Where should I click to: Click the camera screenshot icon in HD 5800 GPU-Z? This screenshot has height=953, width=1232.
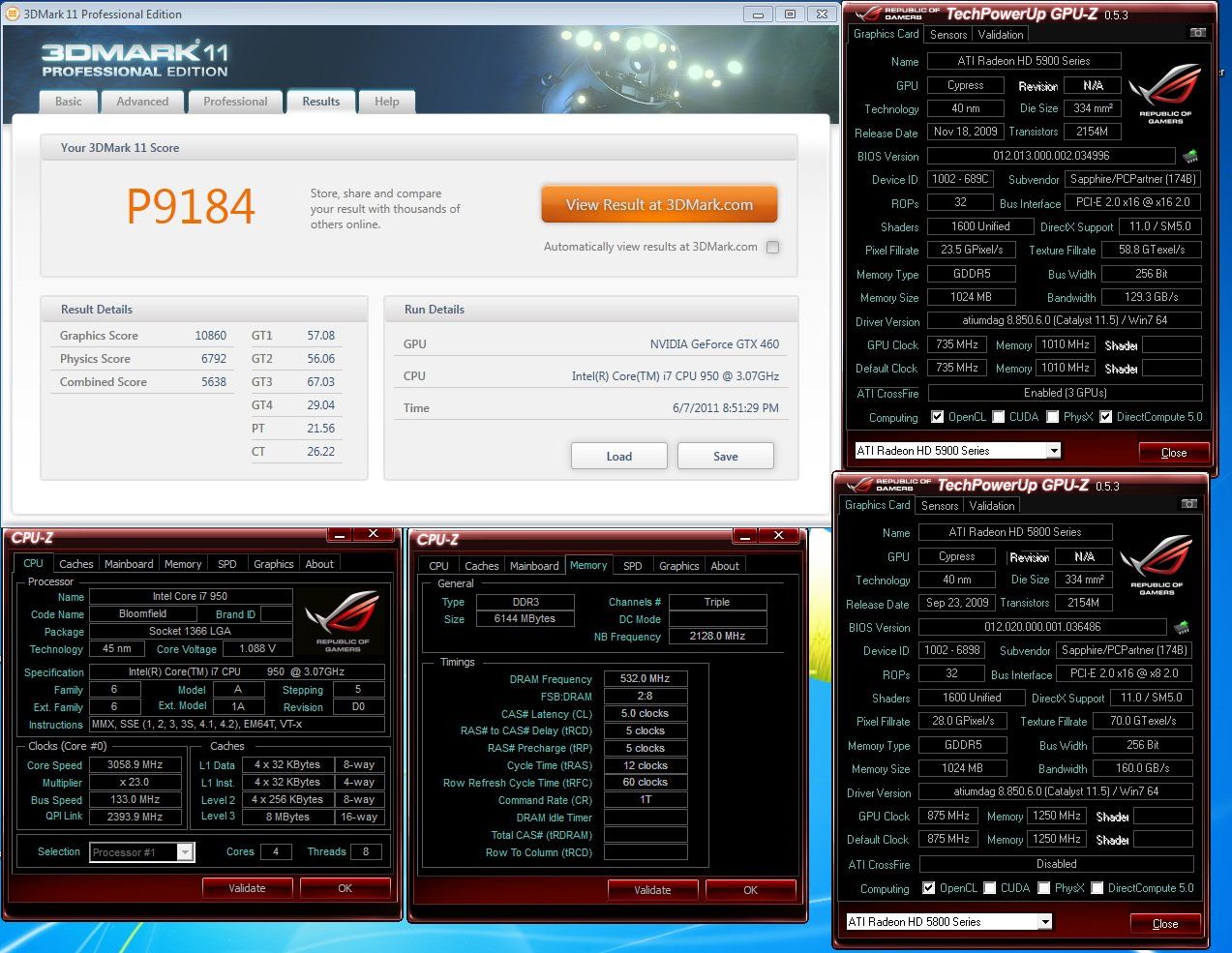click(1189, 504)
